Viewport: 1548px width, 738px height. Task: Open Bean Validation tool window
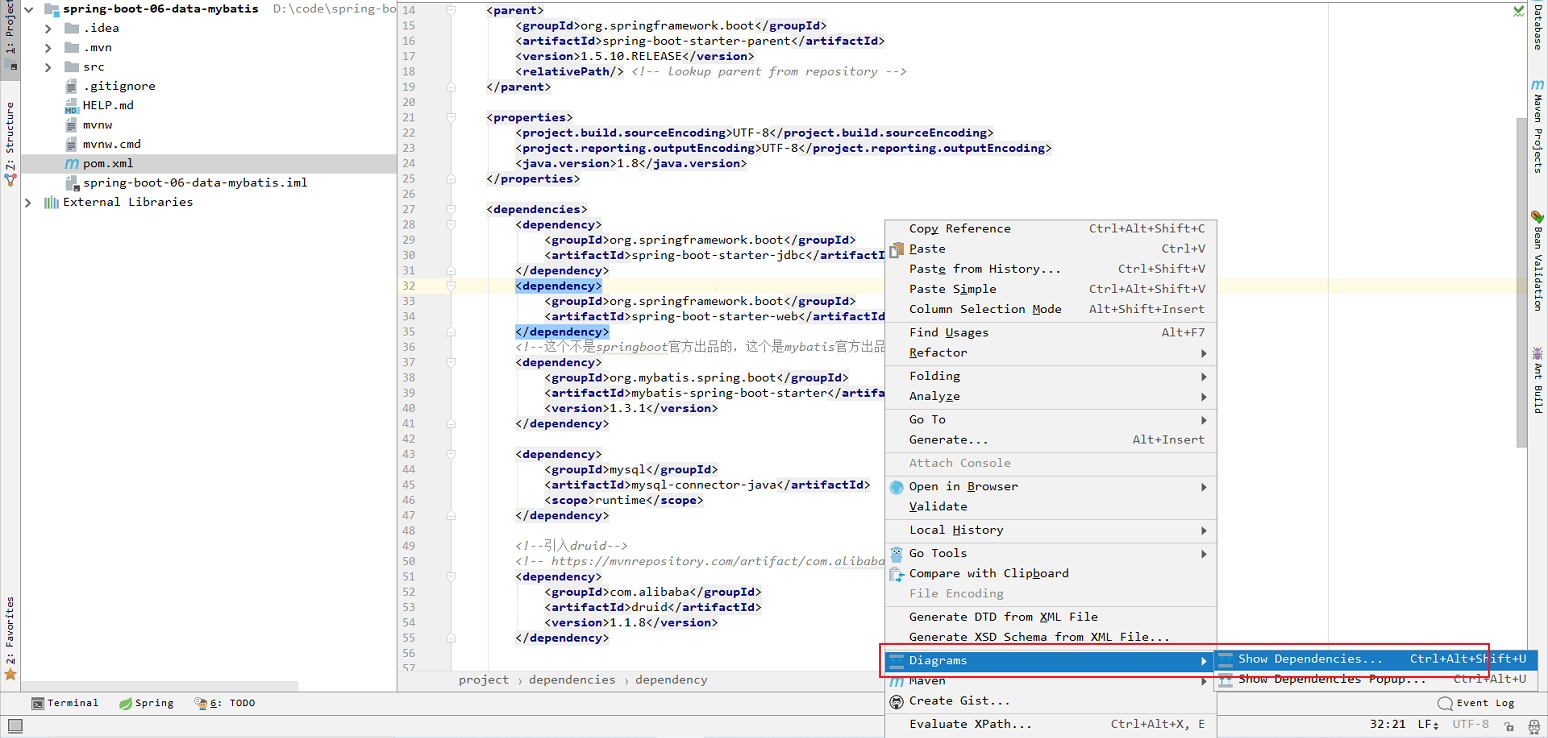1538,261
